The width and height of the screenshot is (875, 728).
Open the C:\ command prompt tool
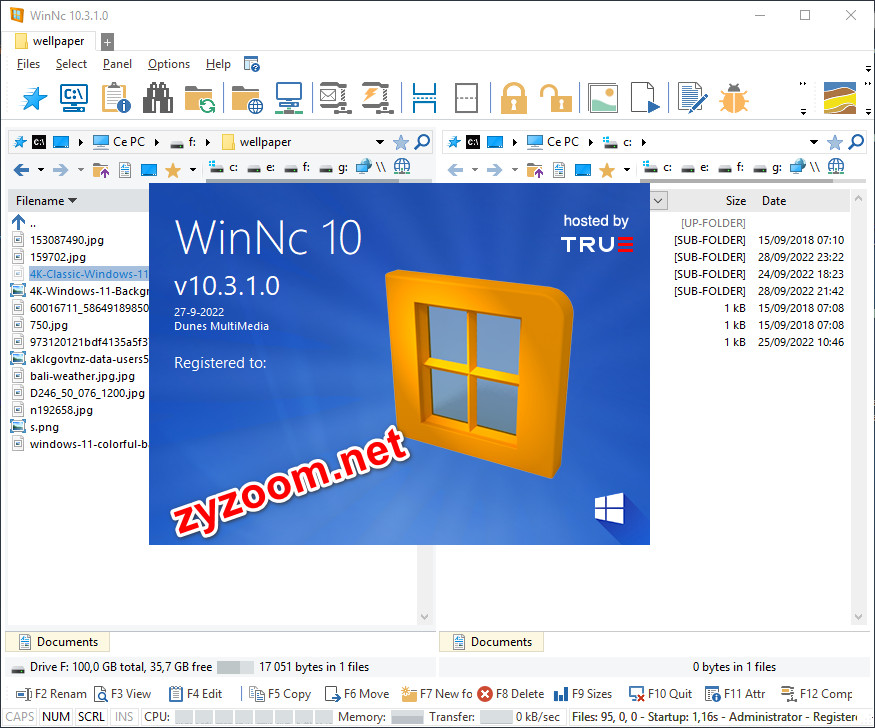pyautogui.click(x=74, y=99)
